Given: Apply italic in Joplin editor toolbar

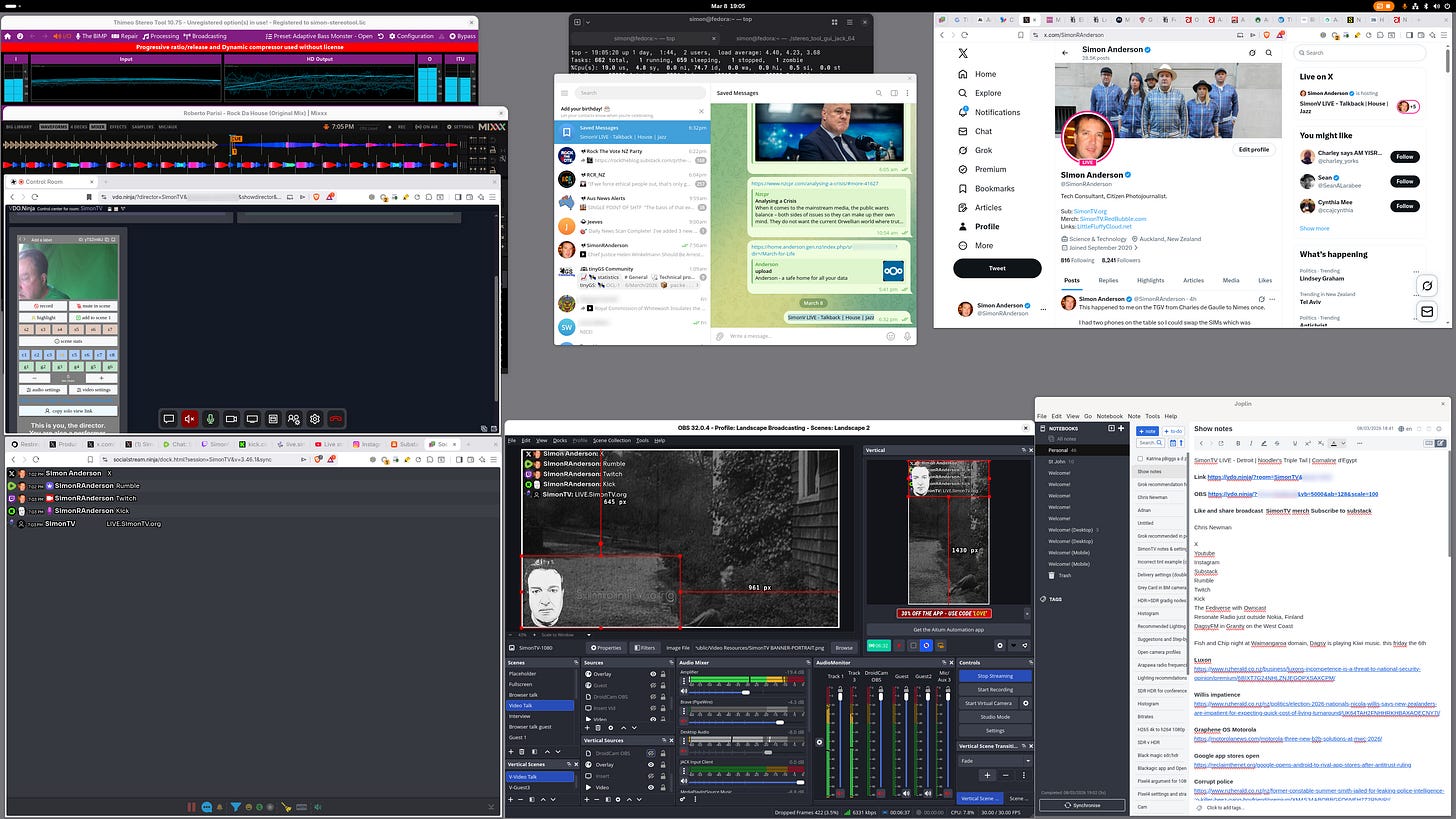Looking at the screenshot, I should [1251, 443].
